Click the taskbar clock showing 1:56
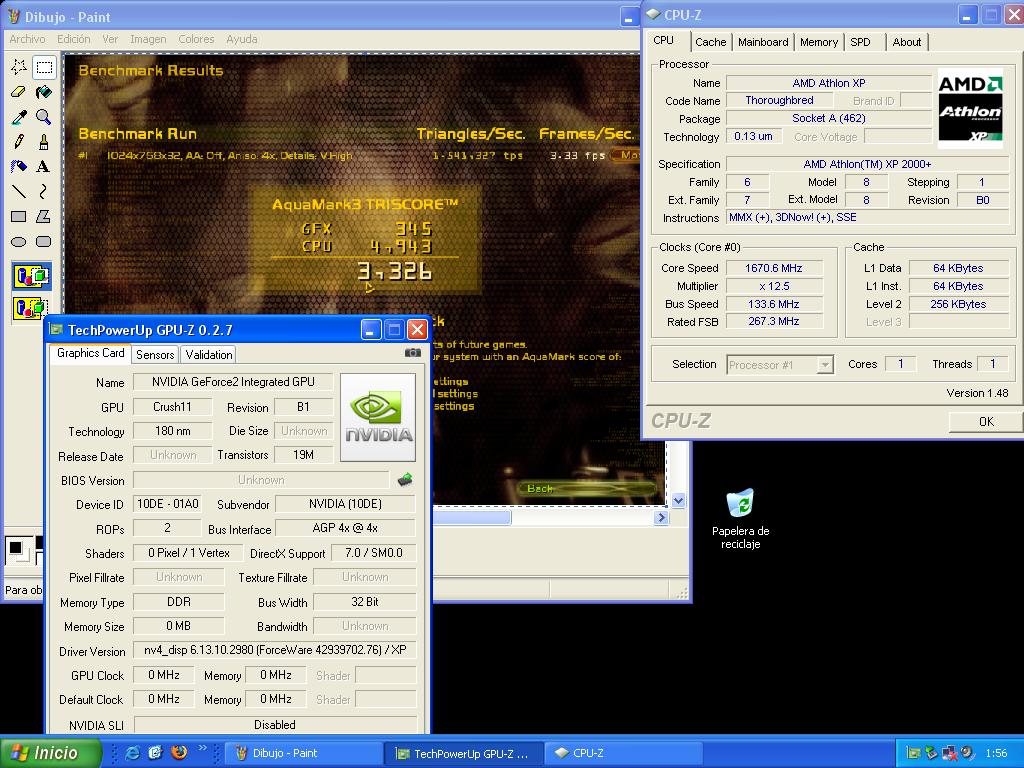The width and height of the screenshot is (1024, 768). (996, 753)
